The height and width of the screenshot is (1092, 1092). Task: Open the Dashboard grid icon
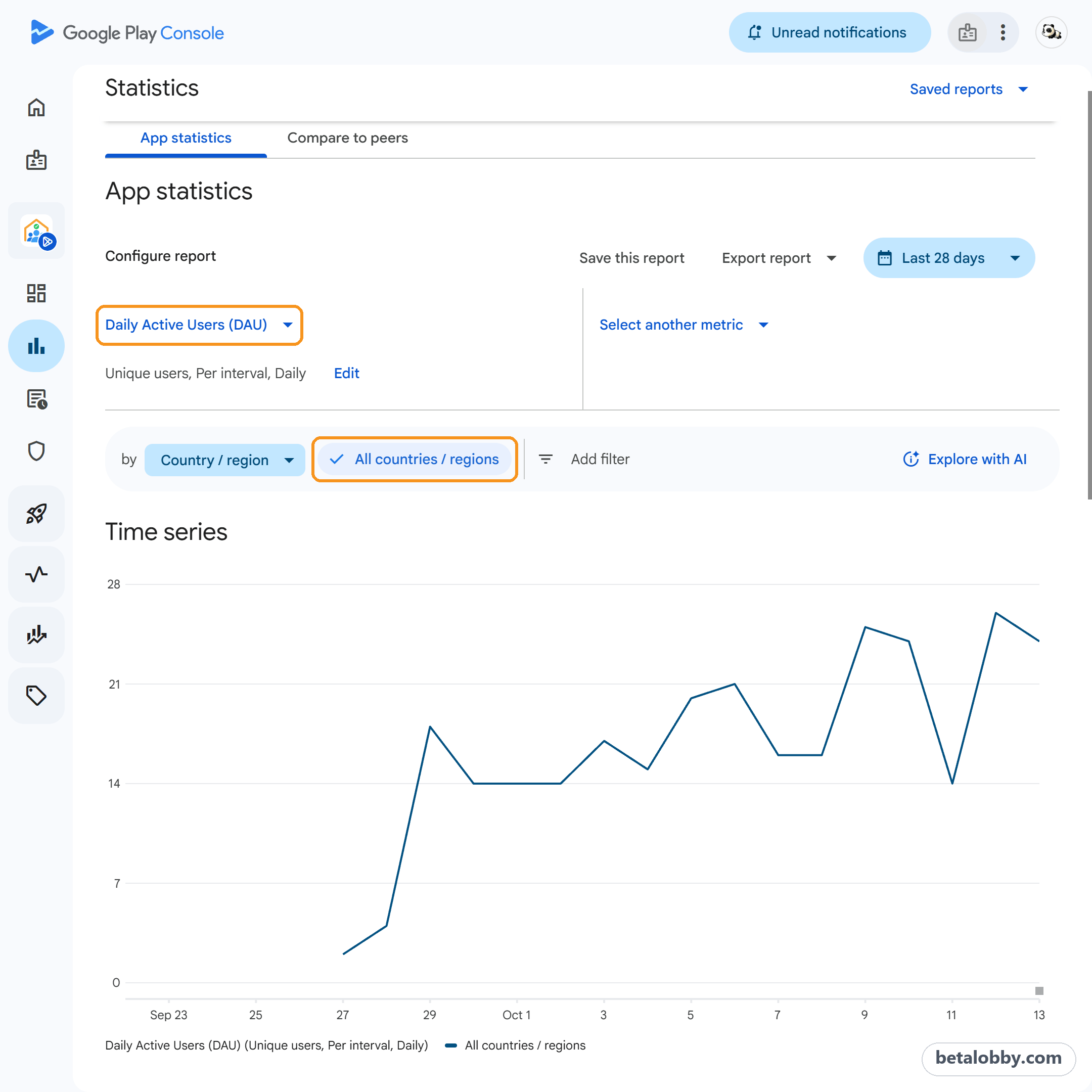(36, 293)
